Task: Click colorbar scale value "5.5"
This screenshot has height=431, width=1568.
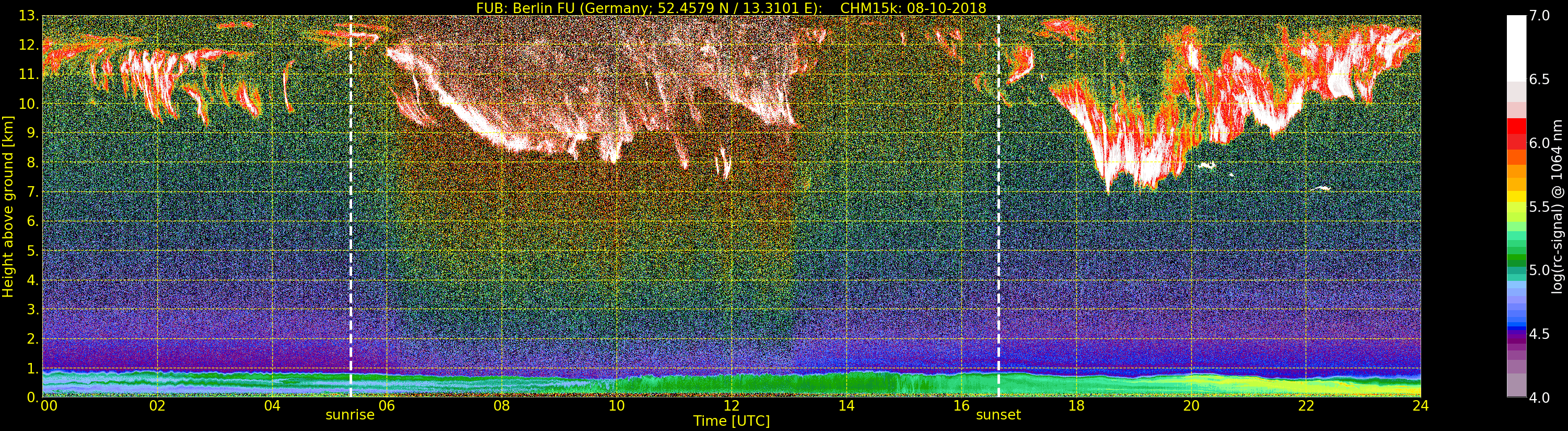Action: 1539,207
